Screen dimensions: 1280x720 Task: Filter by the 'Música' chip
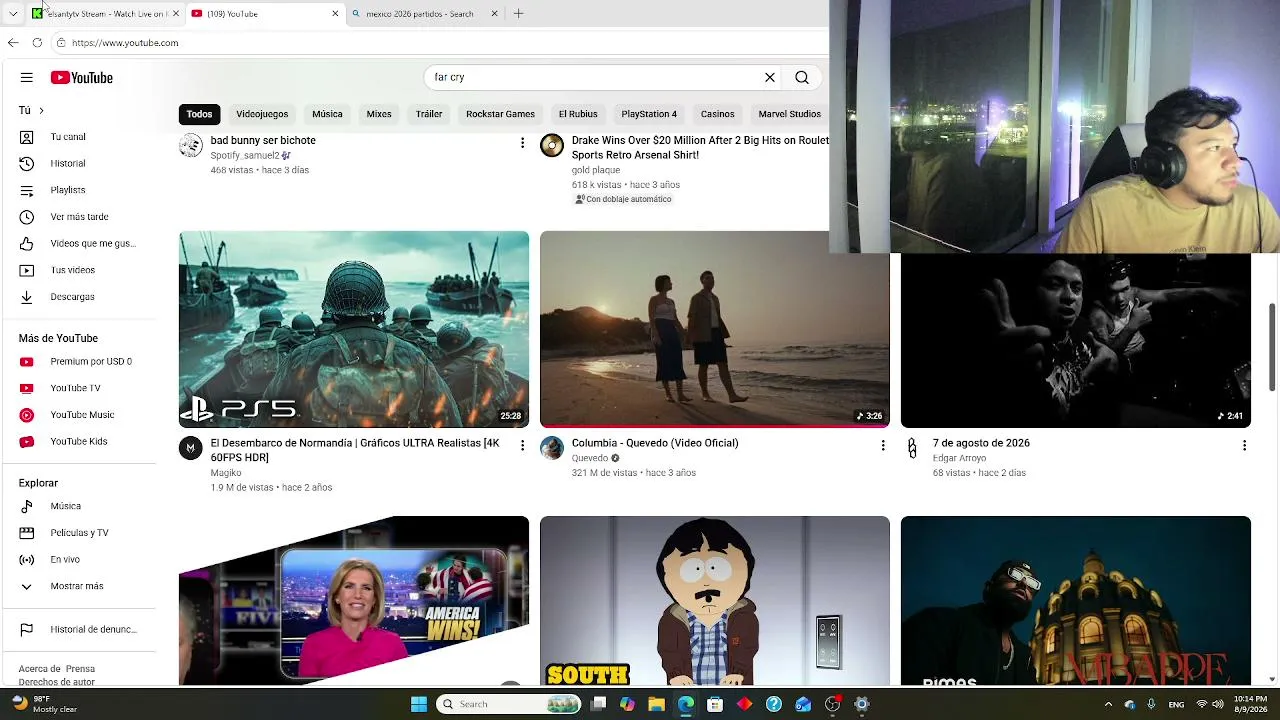click(327, 114)
